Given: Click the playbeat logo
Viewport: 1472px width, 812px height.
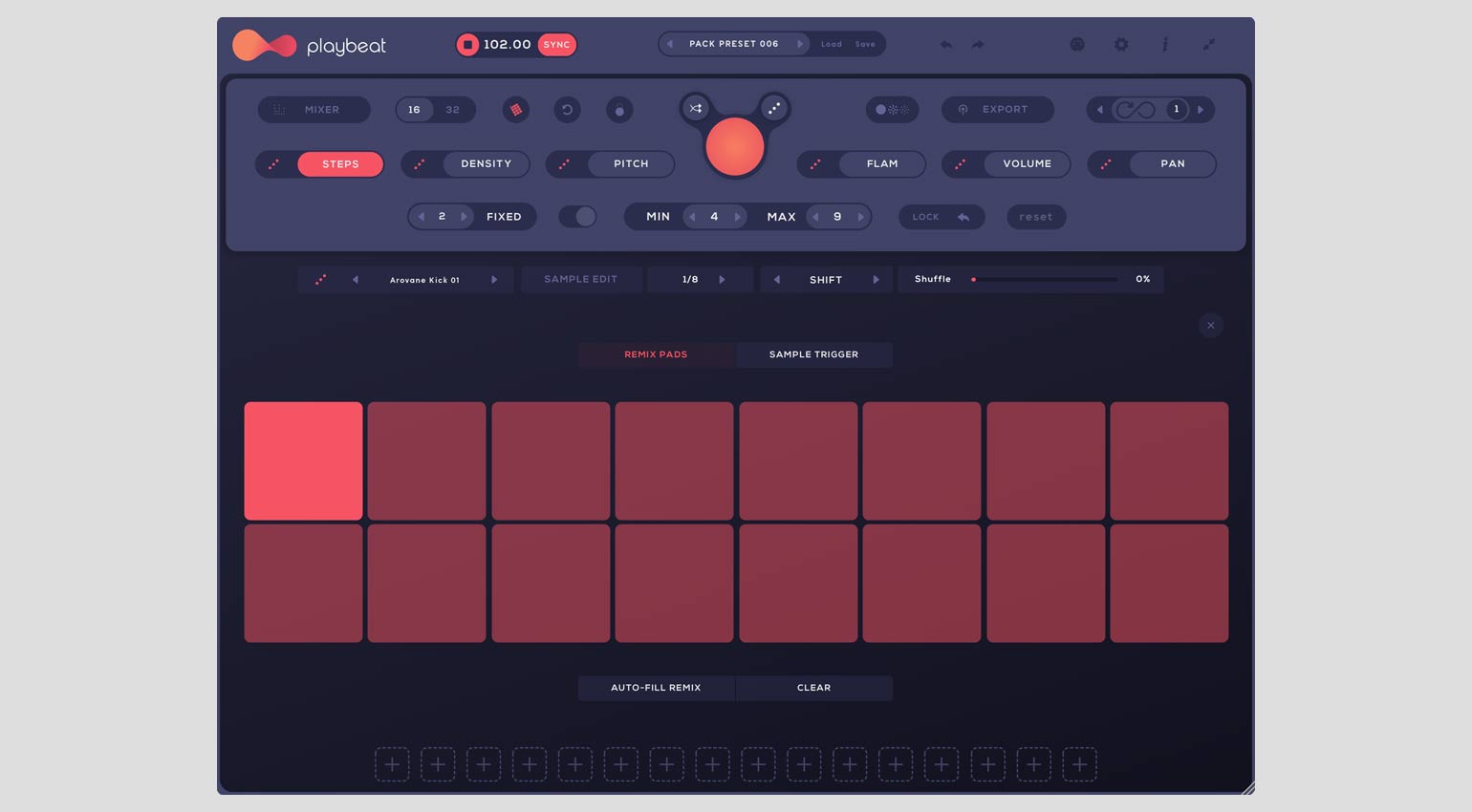Looking at the screenshot, I should point(310,46).
